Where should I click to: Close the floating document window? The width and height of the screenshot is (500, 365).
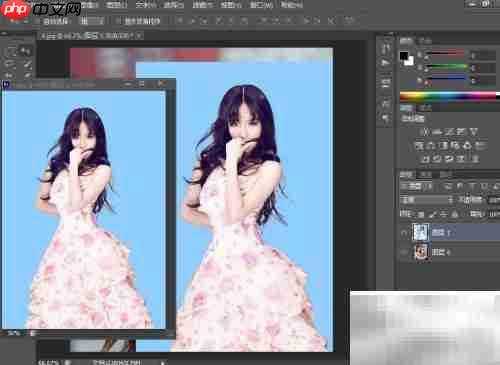(x=163, y=84)
